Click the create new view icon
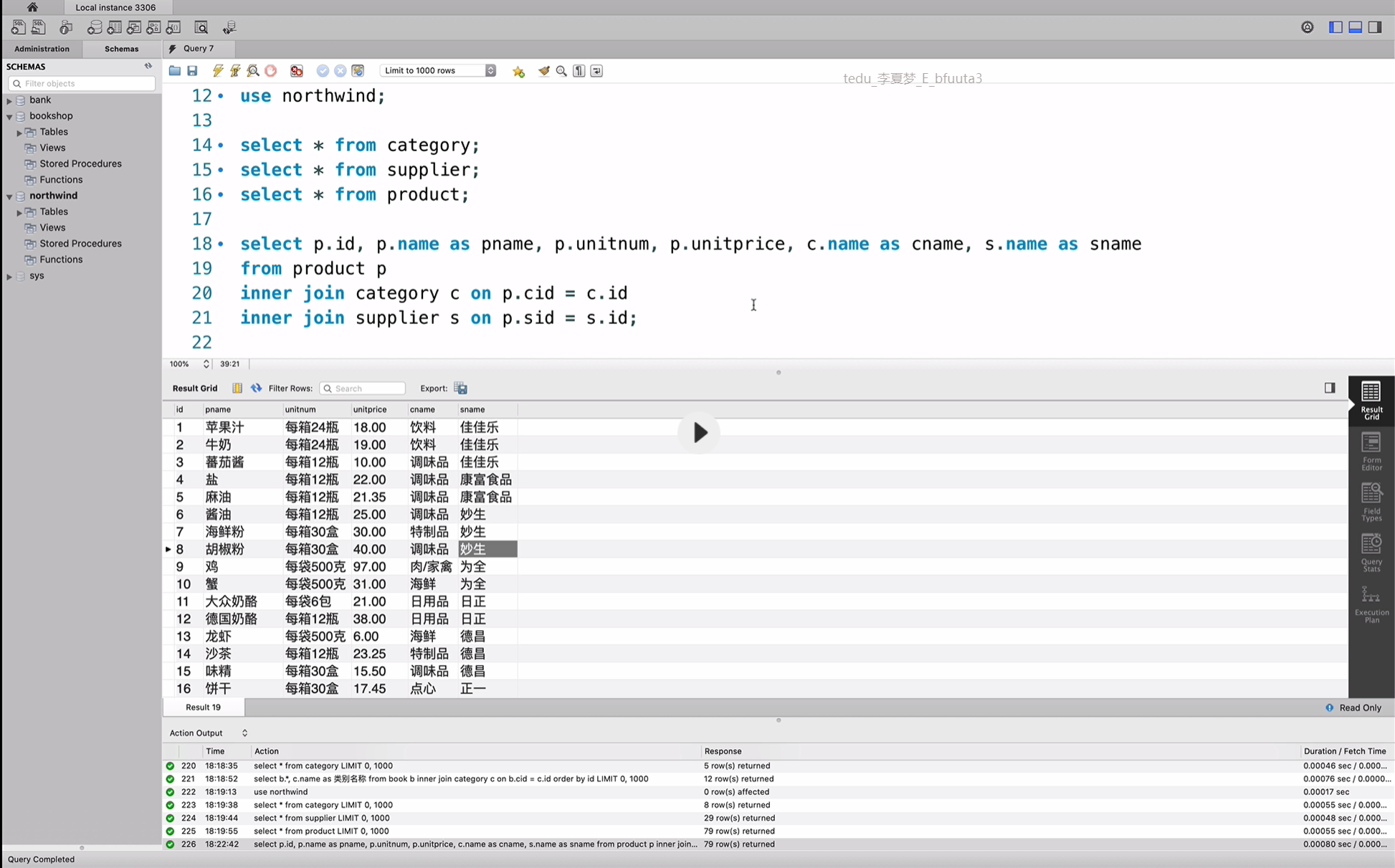Screen dimensions: 1395x868 (x=134, y=28)
